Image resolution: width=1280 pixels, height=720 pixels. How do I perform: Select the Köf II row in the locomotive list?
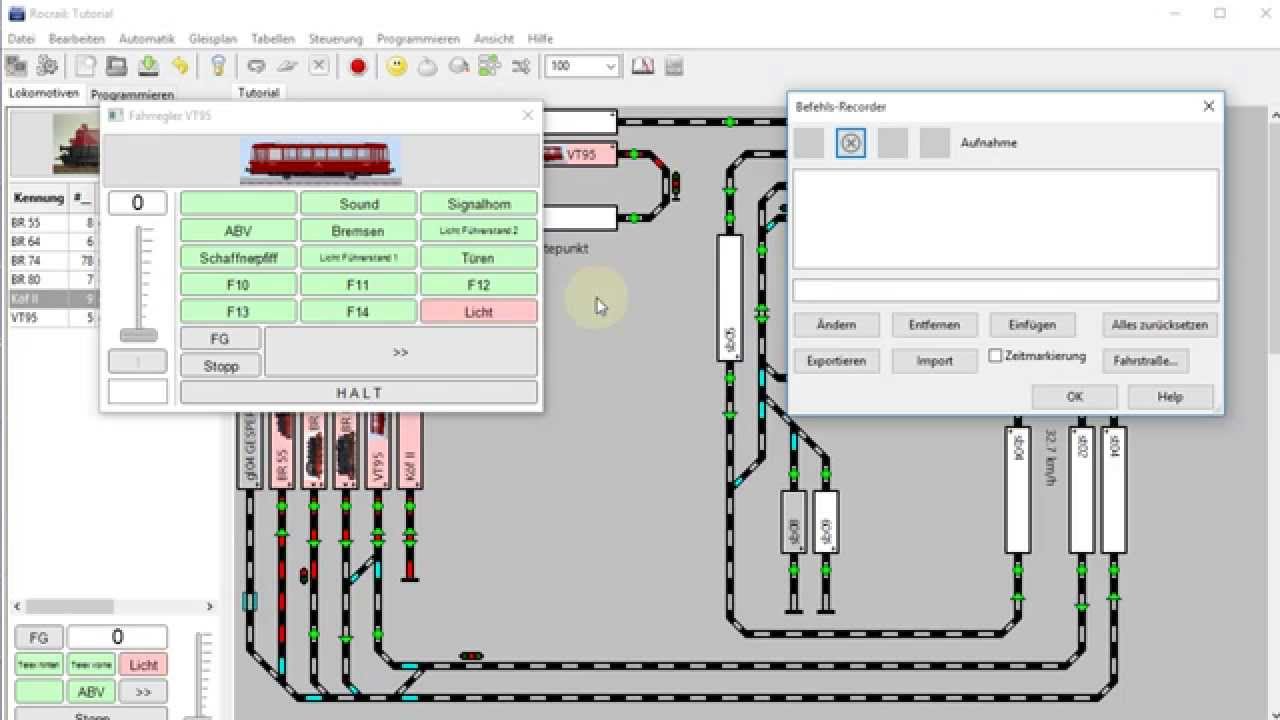54,299
